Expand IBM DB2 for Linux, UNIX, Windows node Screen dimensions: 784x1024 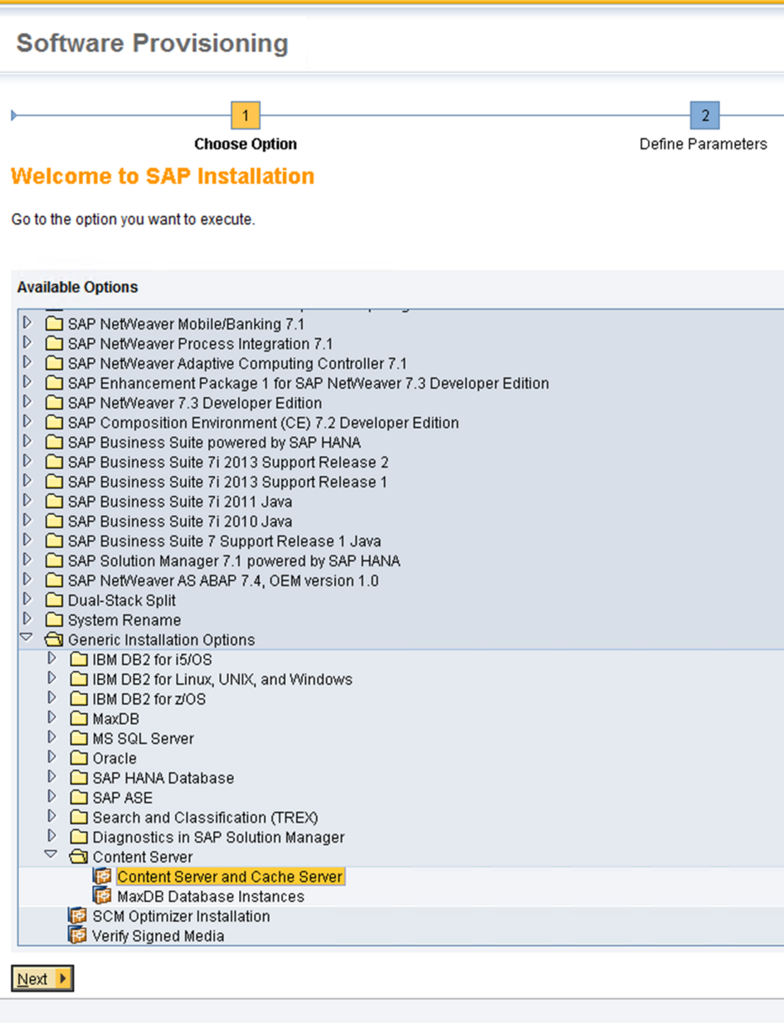click(52, 678)
